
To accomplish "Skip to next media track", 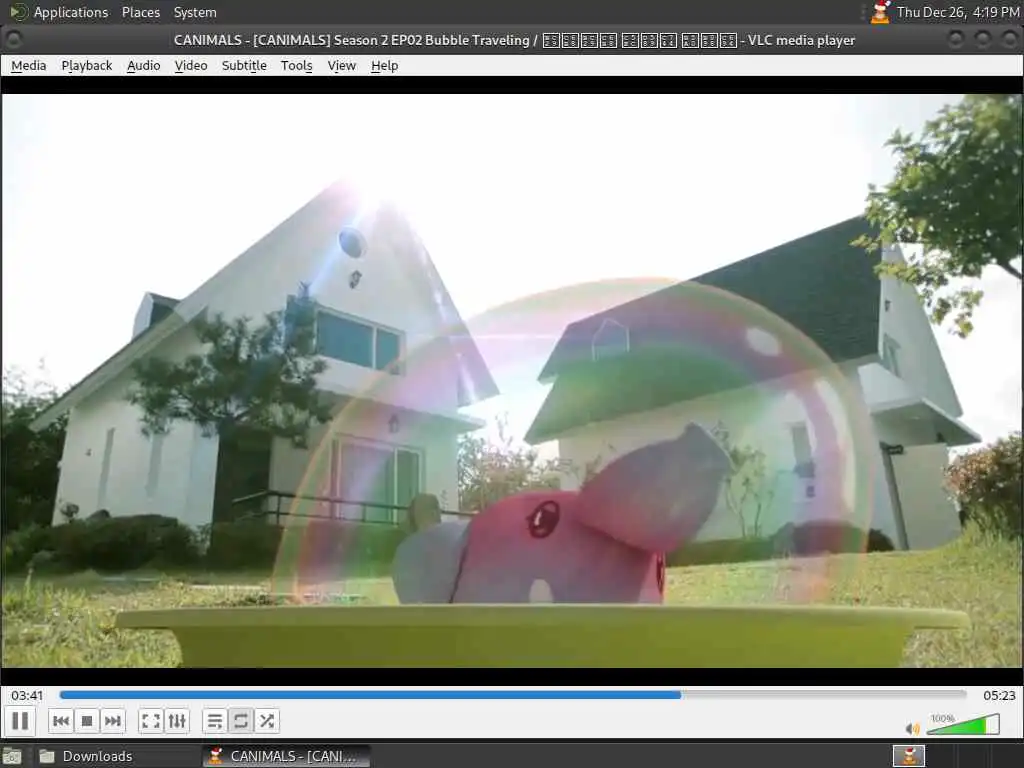I will [x=113, y=721].
